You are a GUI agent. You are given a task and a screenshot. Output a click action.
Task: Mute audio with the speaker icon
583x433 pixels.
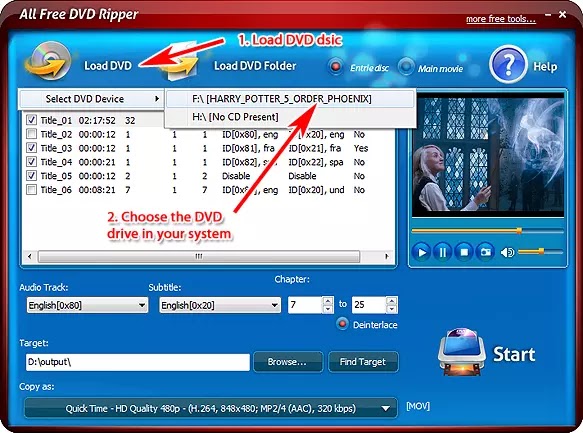(507, 253)
